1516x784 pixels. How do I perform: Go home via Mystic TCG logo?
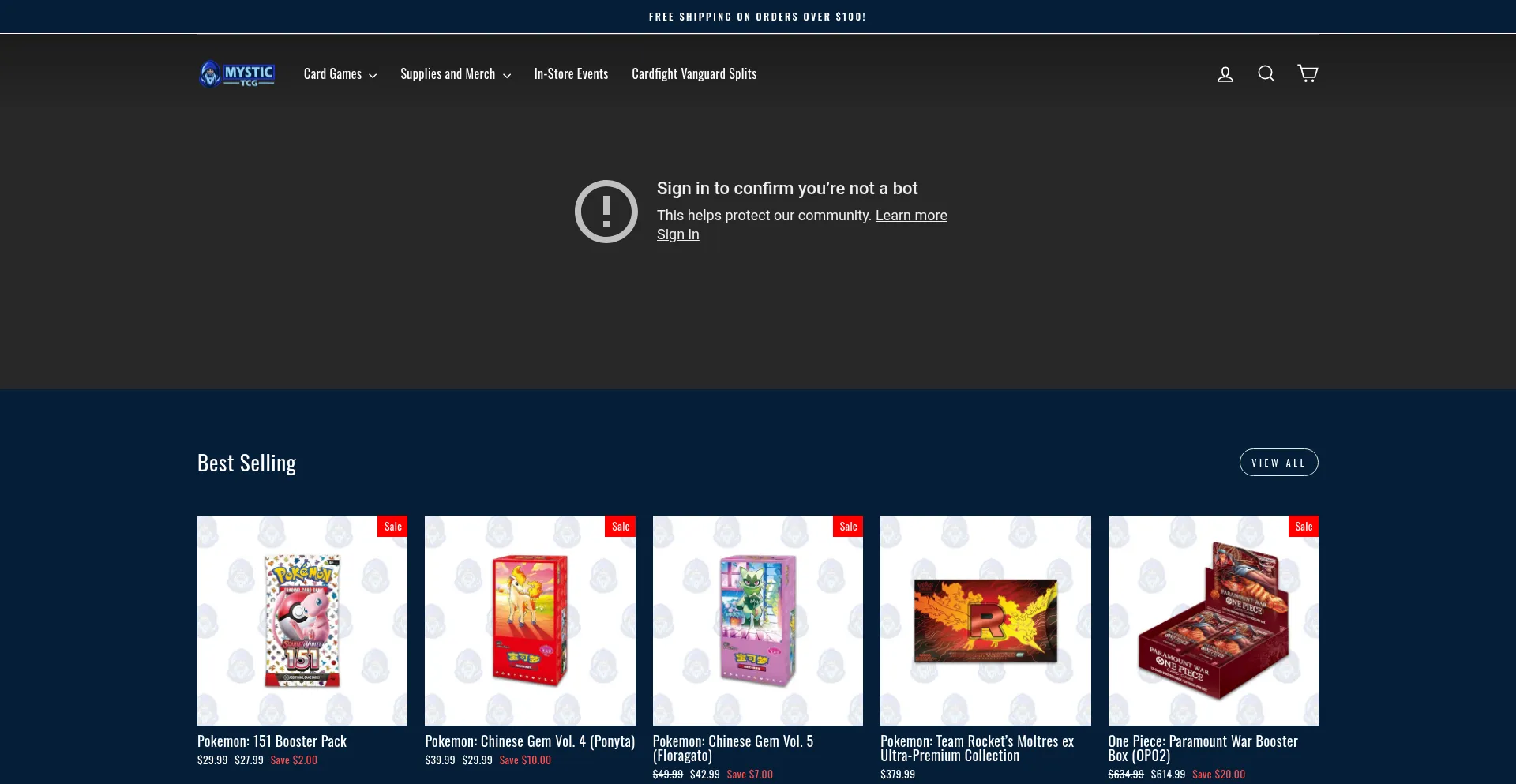click(x=237, y=73)
